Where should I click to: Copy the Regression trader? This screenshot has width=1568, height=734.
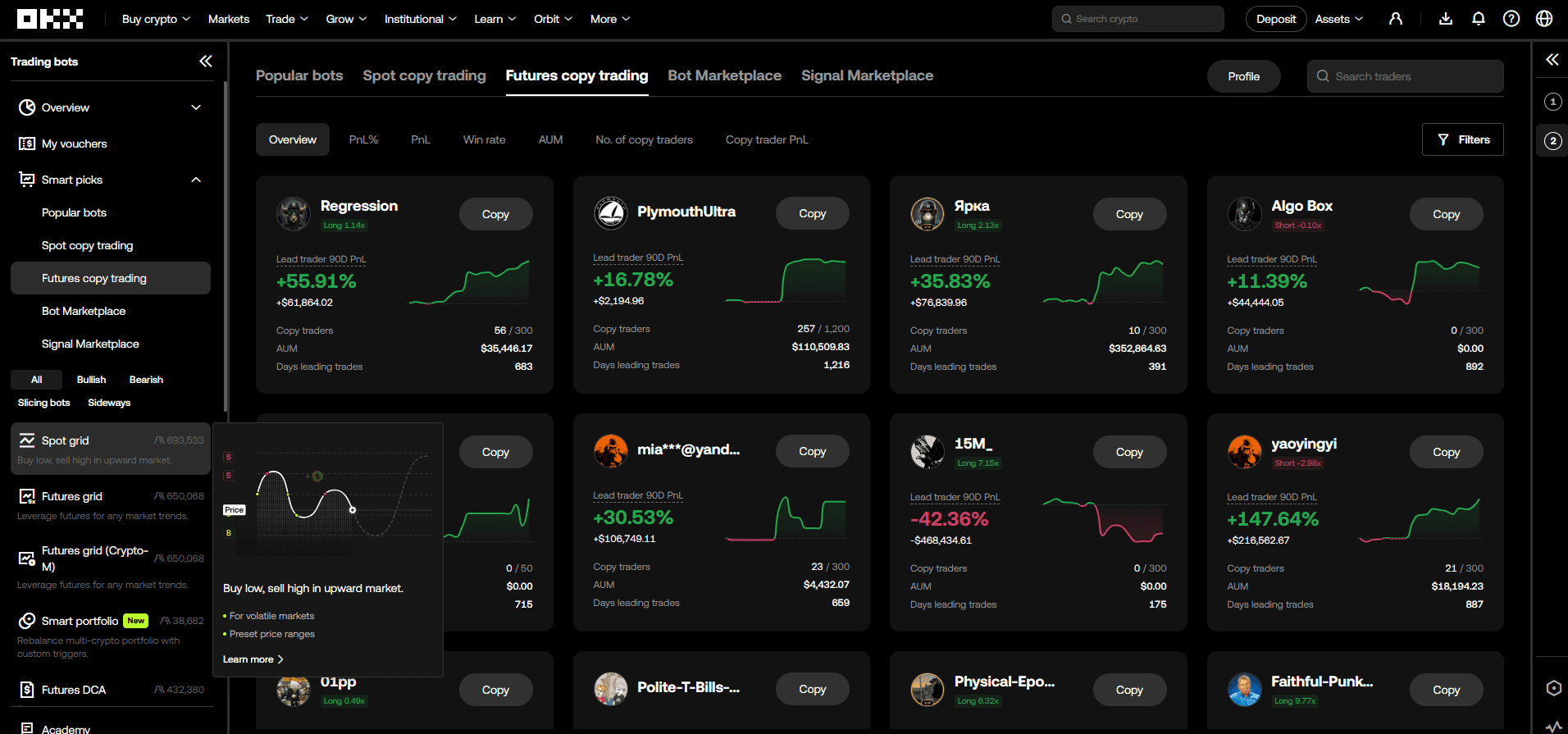495,214
